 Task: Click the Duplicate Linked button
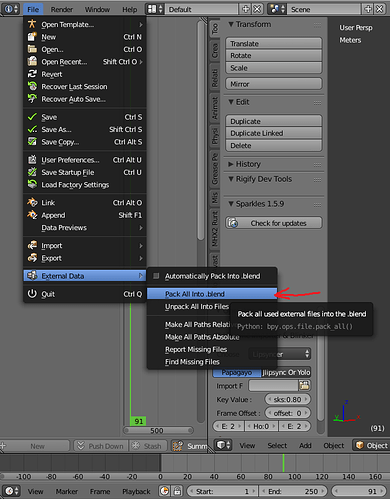(x=274, y=133)
